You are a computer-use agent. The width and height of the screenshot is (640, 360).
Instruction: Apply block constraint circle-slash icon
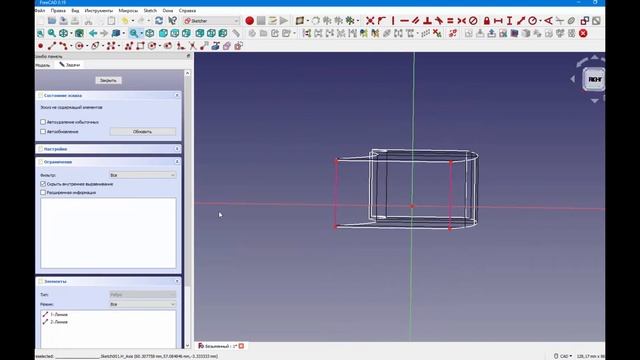pyautogui.click(x=473, y=20)
